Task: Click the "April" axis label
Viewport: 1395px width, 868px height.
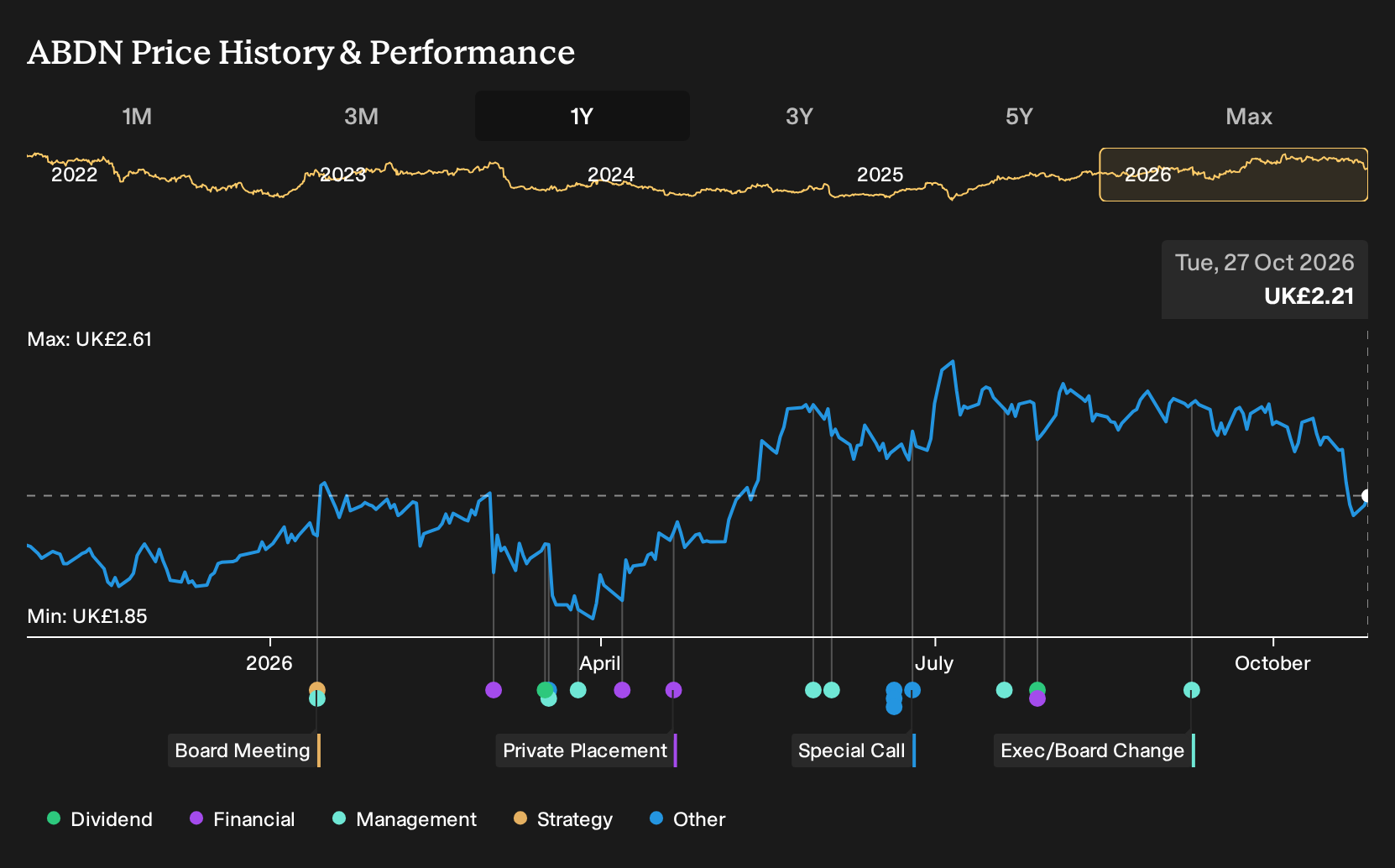Action: (x=600, y=663)
